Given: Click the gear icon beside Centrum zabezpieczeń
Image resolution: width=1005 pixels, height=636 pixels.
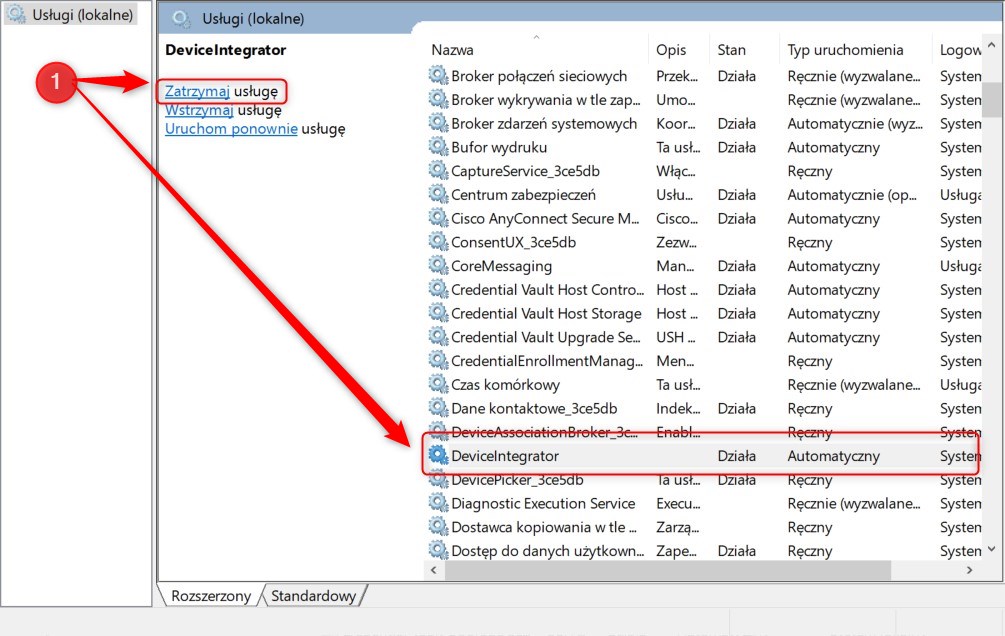Looking at the screenshot, I should point(438,195).
